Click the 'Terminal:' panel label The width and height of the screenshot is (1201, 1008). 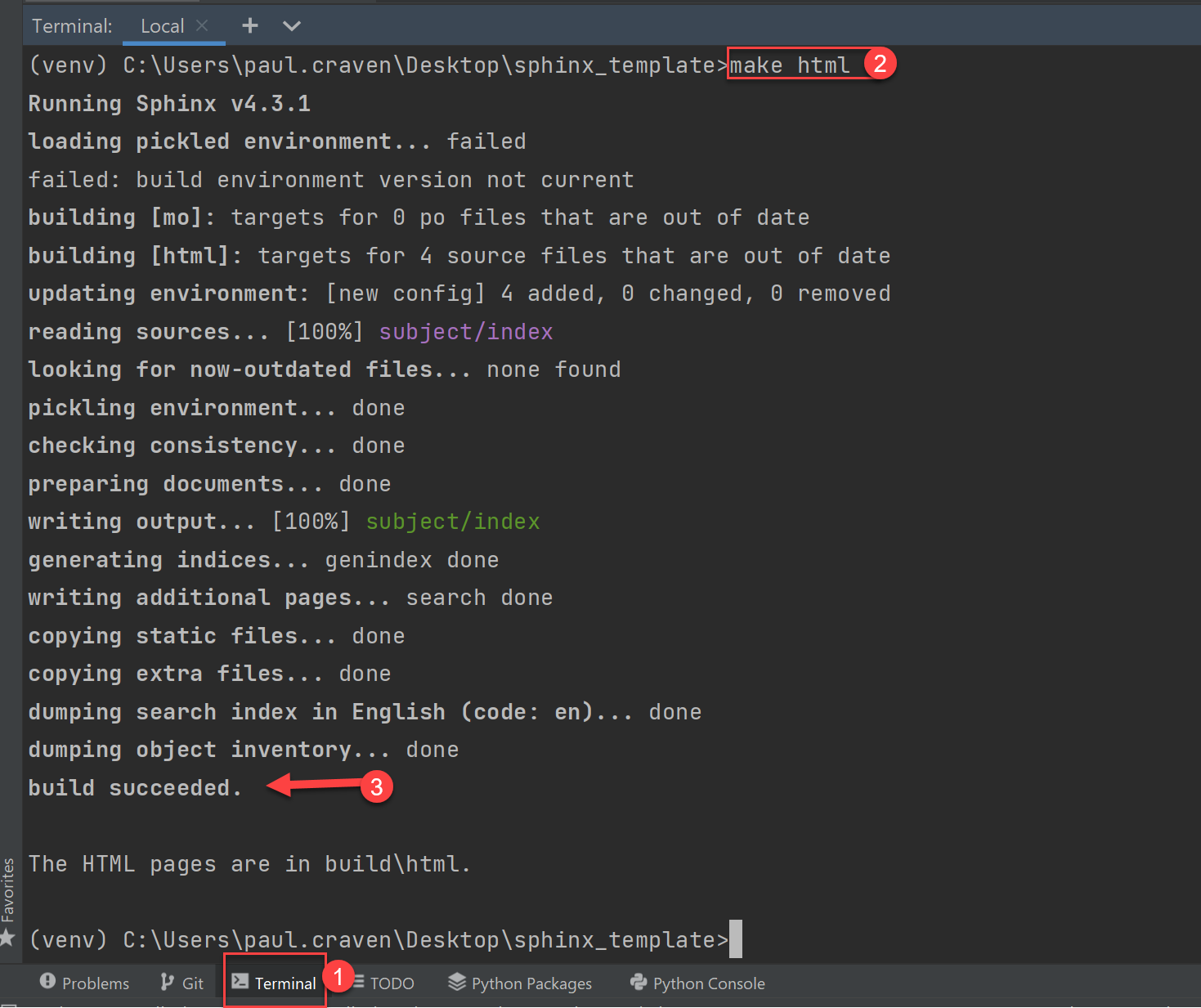(72, 26)
